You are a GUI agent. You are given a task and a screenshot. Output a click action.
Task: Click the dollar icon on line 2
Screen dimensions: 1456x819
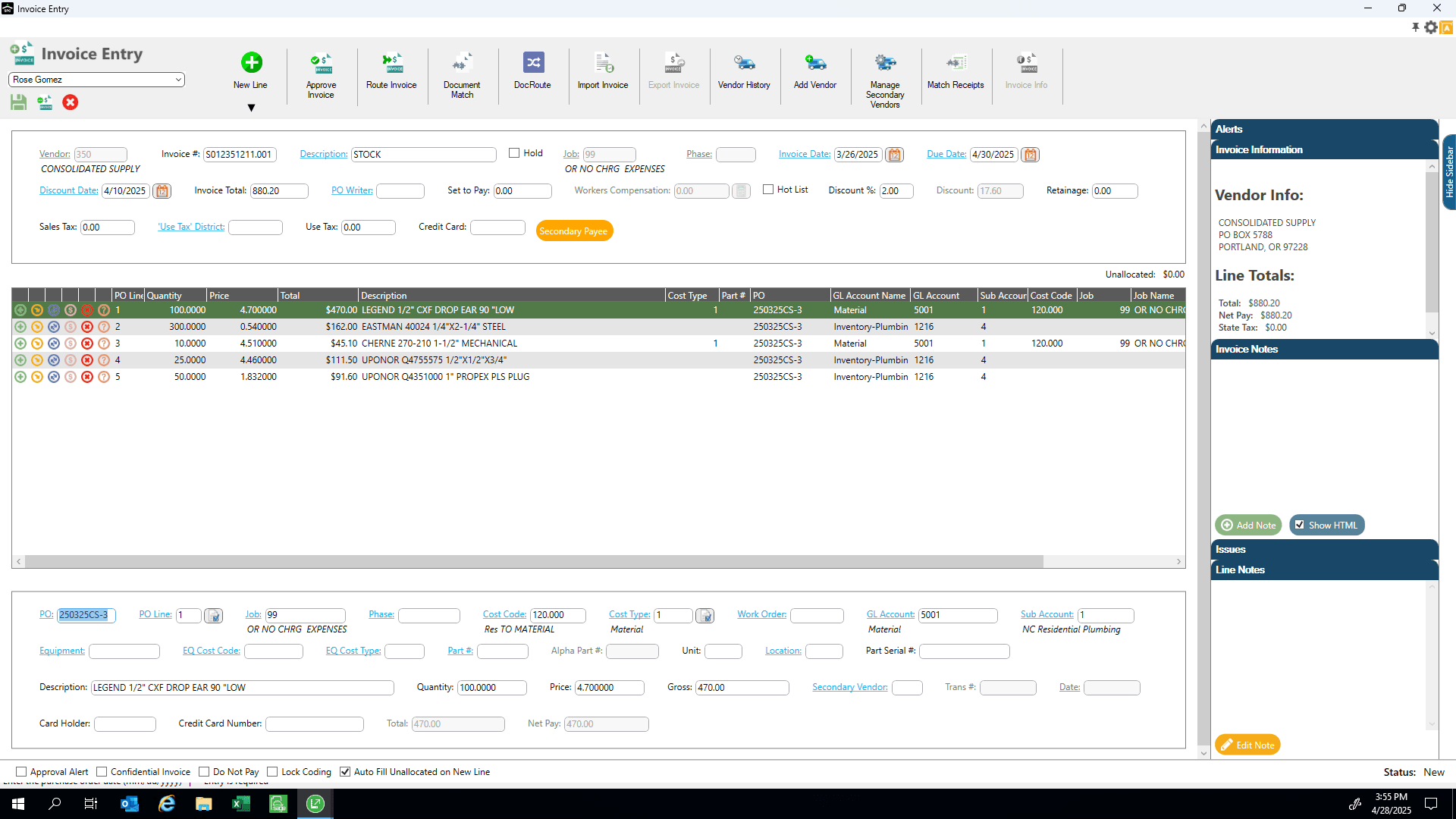coord(71,327)
